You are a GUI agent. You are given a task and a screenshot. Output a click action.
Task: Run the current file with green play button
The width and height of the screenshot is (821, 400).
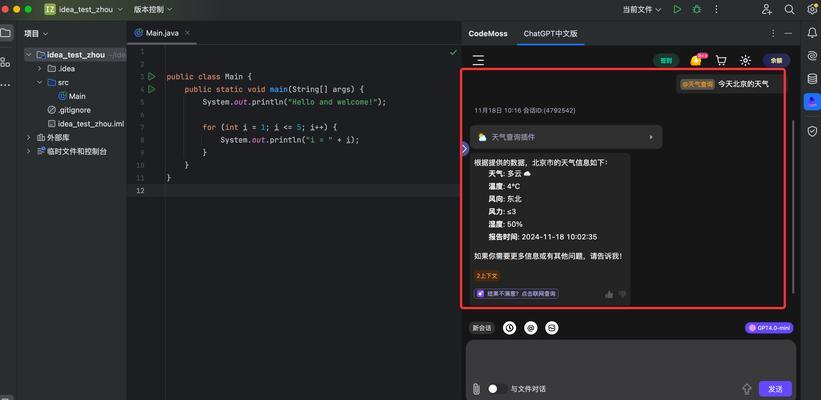(678, 9)
